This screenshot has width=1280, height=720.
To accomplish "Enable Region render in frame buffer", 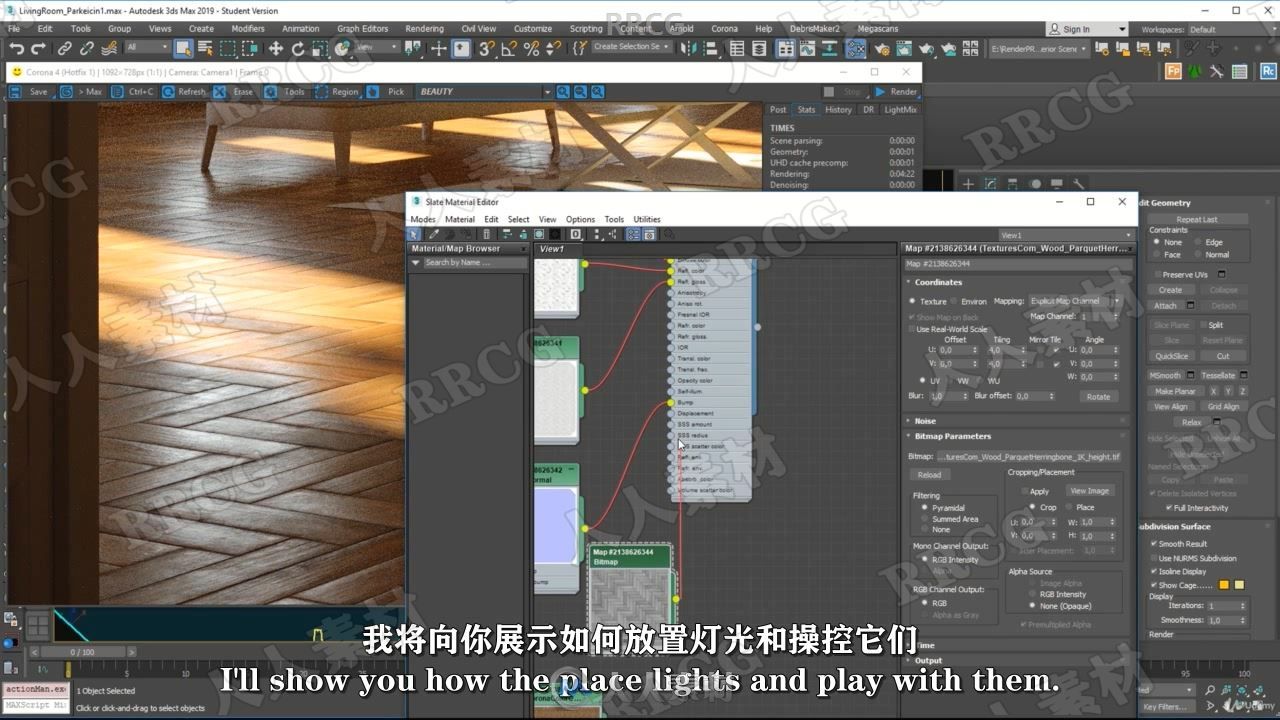I will click(x=337, y=91).
